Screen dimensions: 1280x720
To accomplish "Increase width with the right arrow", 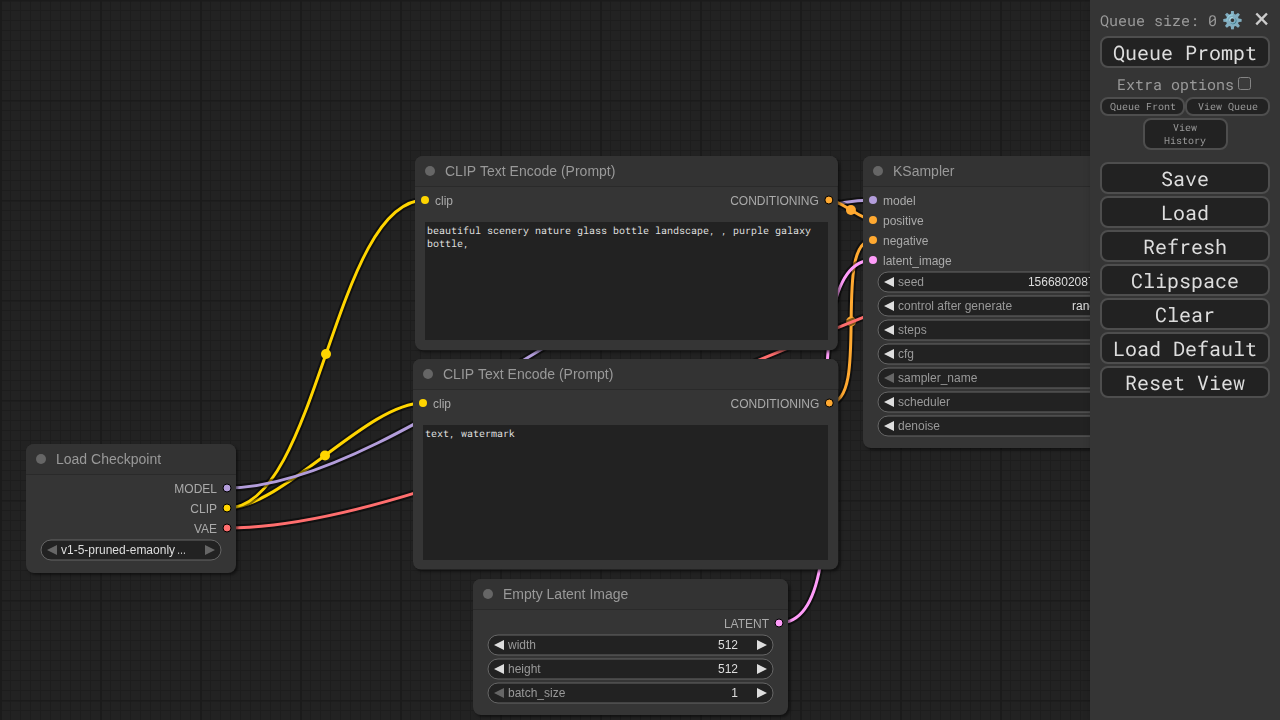I will [762, 645].
